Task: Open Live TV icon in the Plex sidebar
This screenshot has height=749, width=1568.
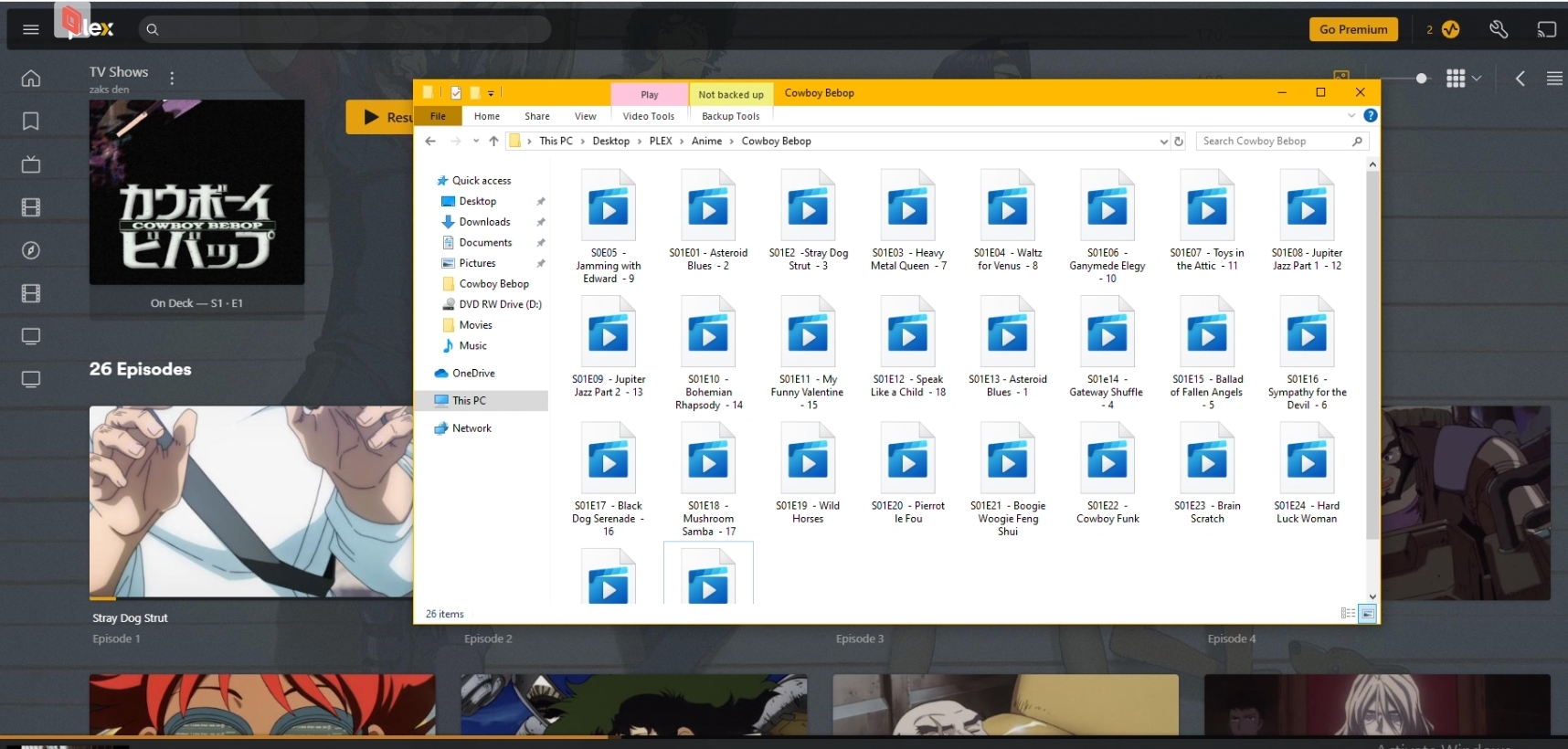Action: (31, 164)
